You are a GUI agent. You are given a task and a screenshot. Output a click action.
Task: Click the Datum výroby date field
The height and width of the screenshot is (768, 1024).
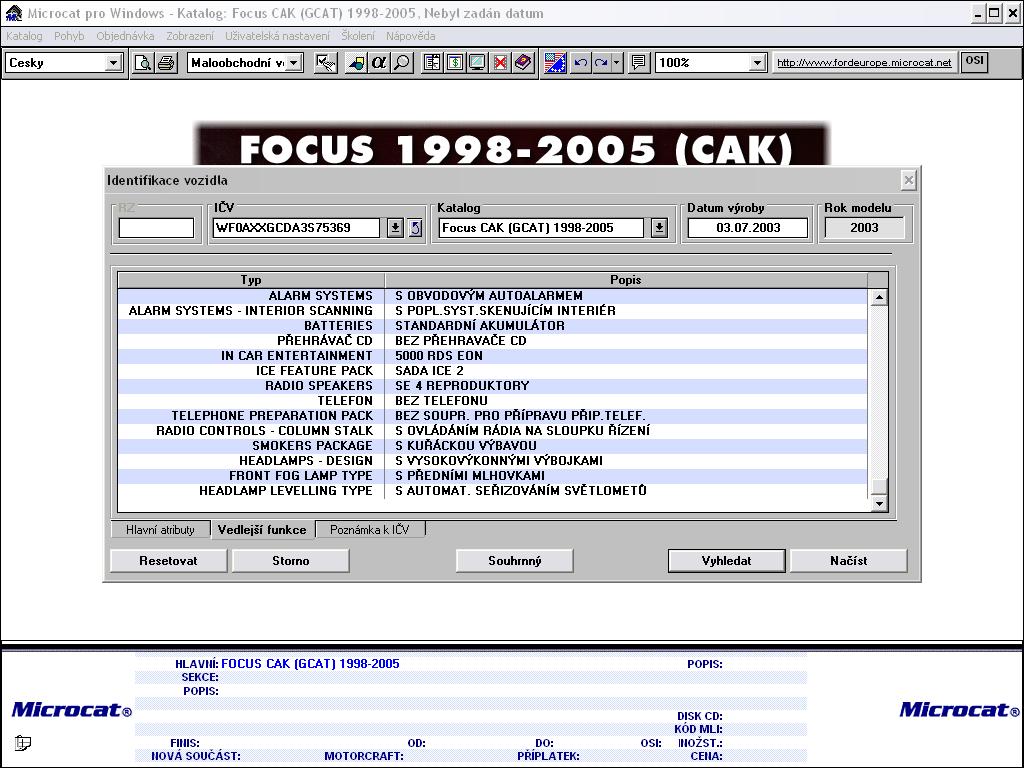tap(748, 228)
